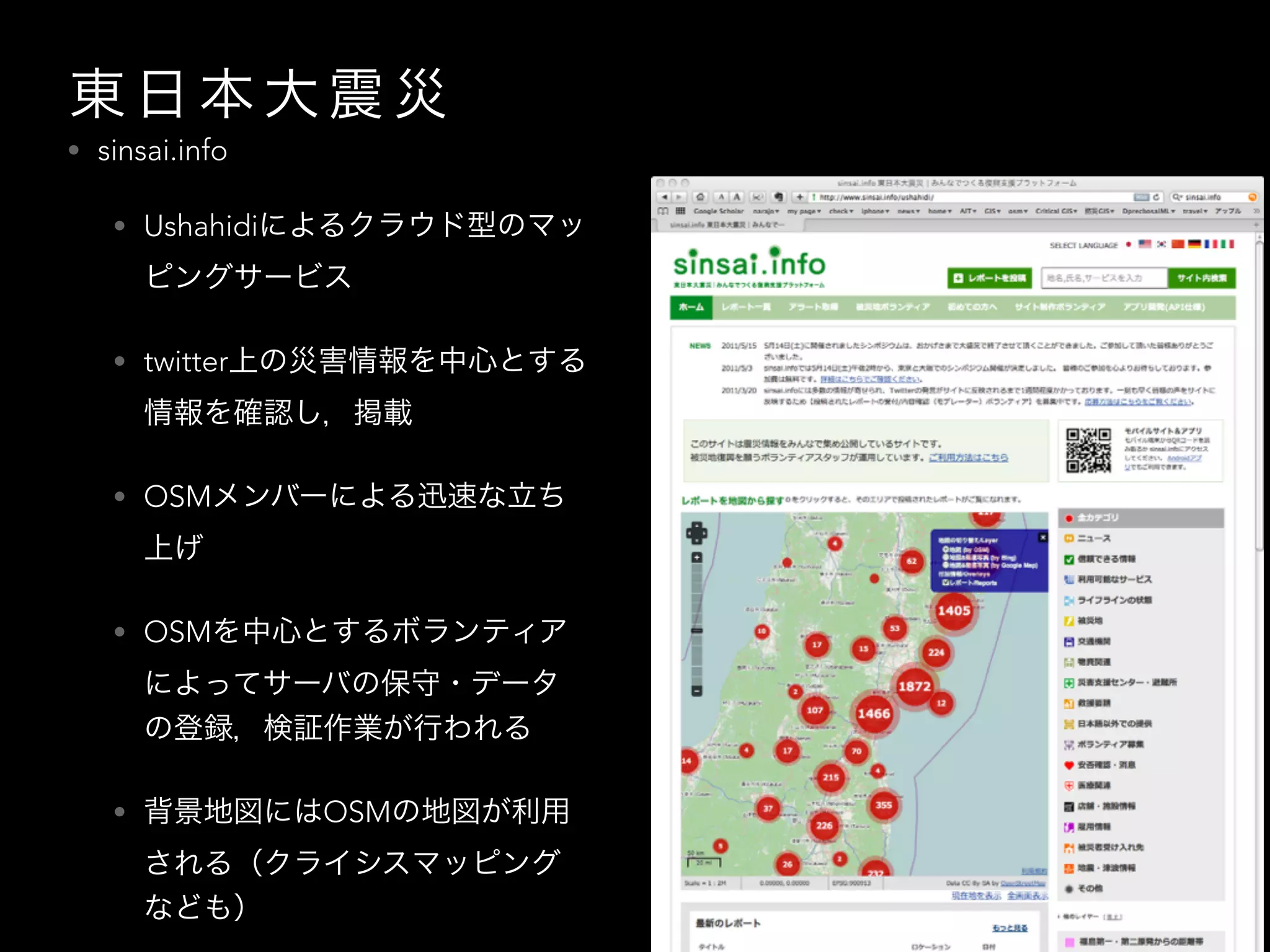Click the browser Back arrow button
The width and height of the screenshot is (1270, 952).
665,197
